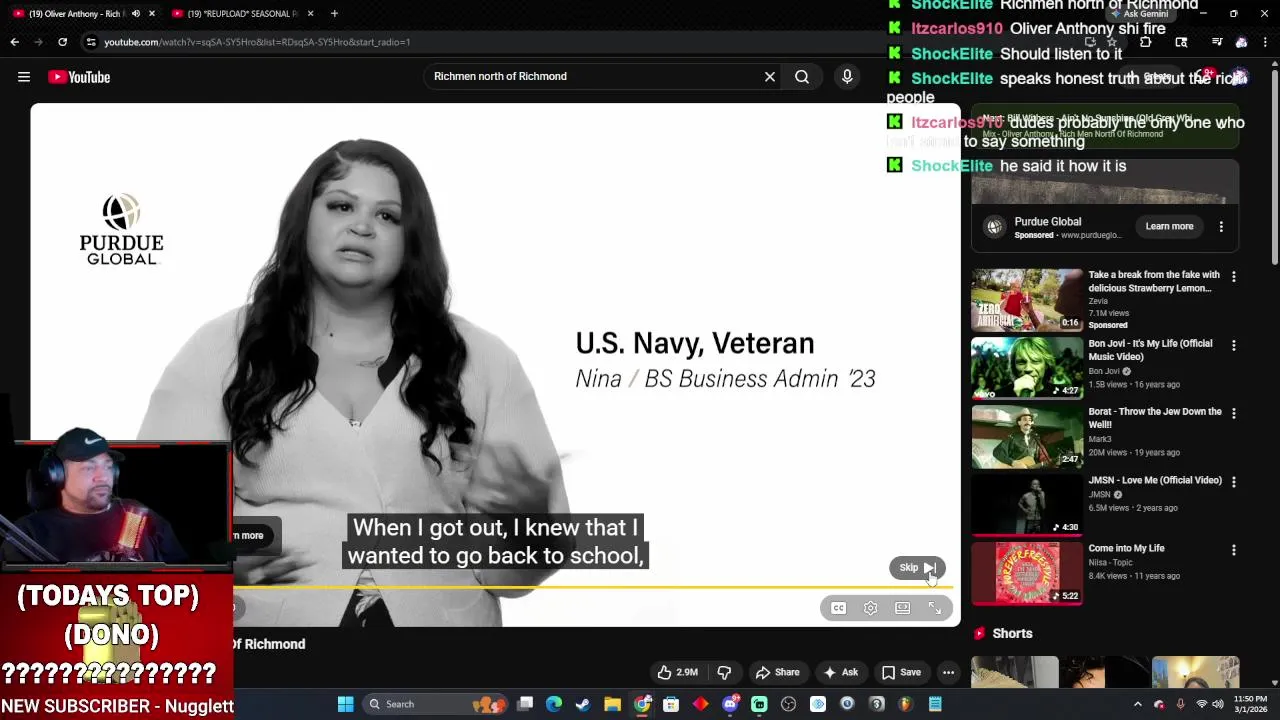Open a new browser tab

pos(334,14)
